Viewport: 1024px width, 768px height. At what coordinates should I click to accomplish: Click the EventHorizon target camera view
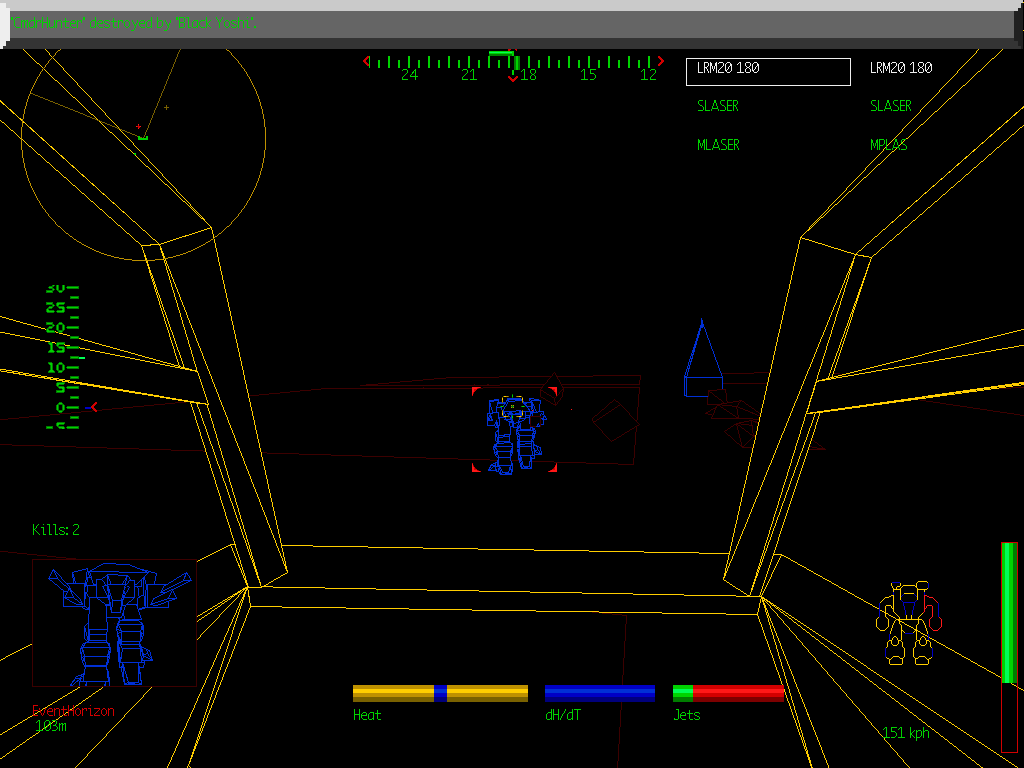click(114, 623)
